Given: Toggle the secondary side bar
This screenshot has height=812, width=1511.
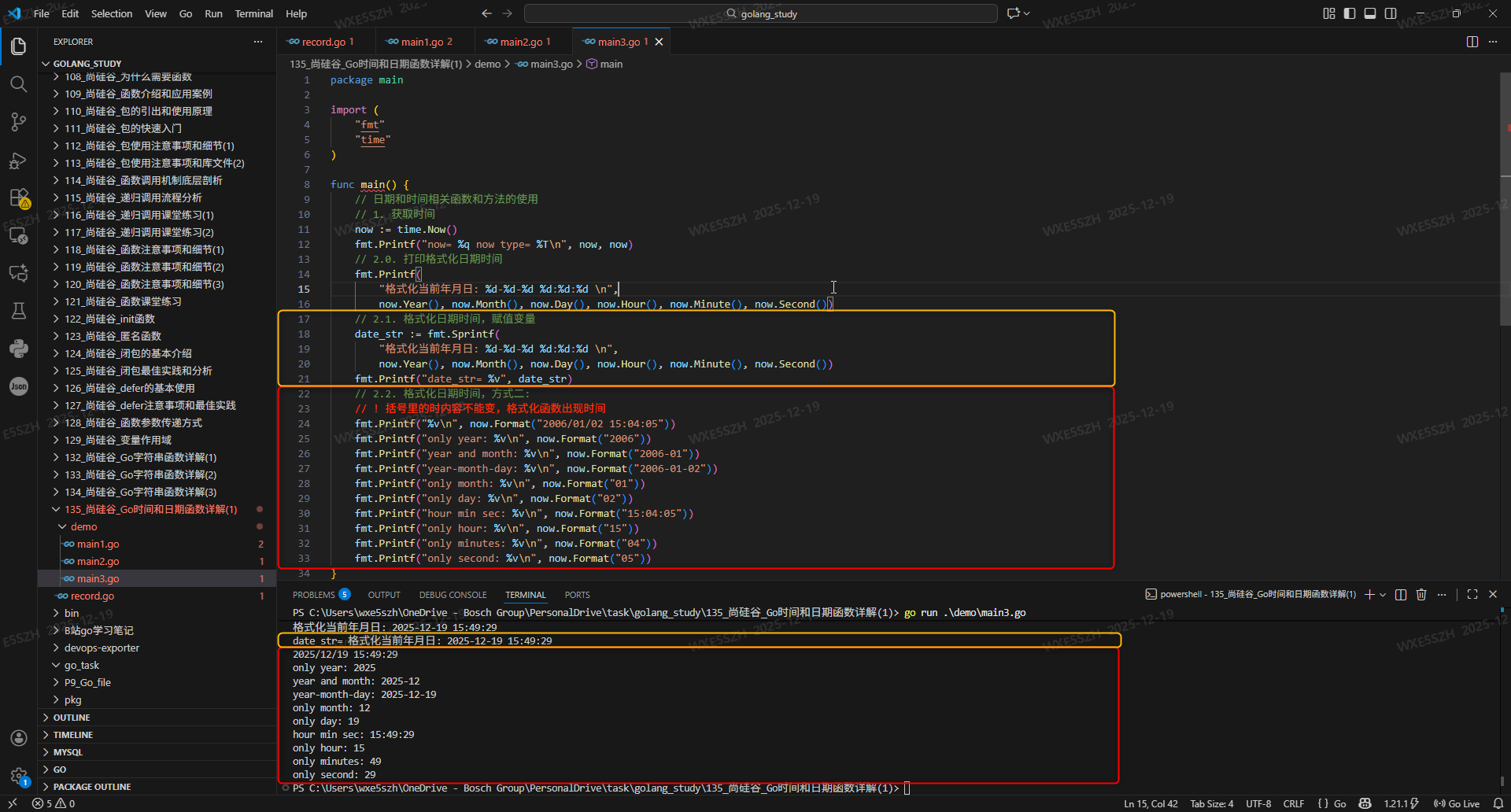Looking at the screenshot, I should click(1391, 13).
